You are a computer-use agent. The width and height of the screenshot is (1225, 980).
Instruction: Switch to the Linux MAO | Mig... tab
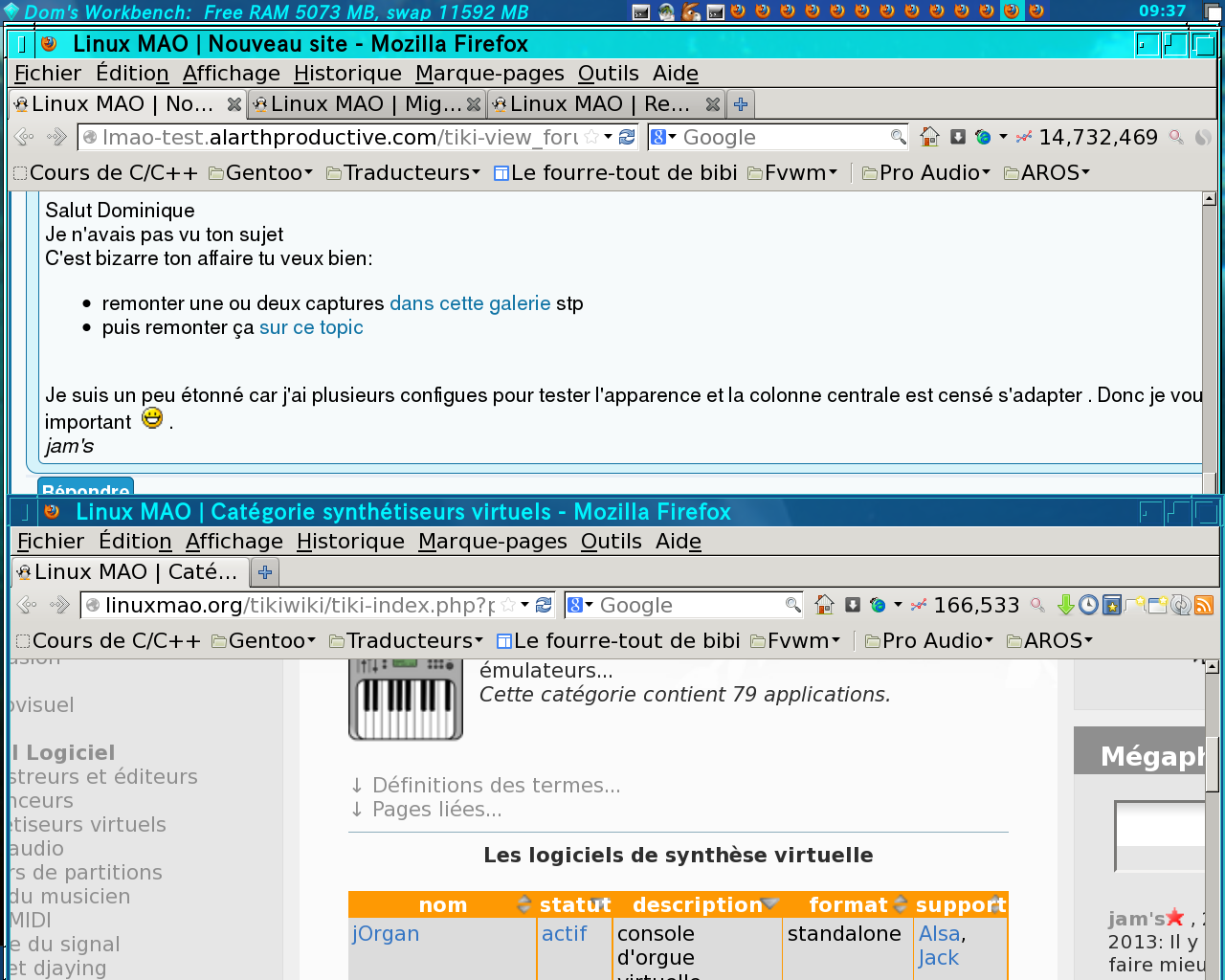[367, 104]
